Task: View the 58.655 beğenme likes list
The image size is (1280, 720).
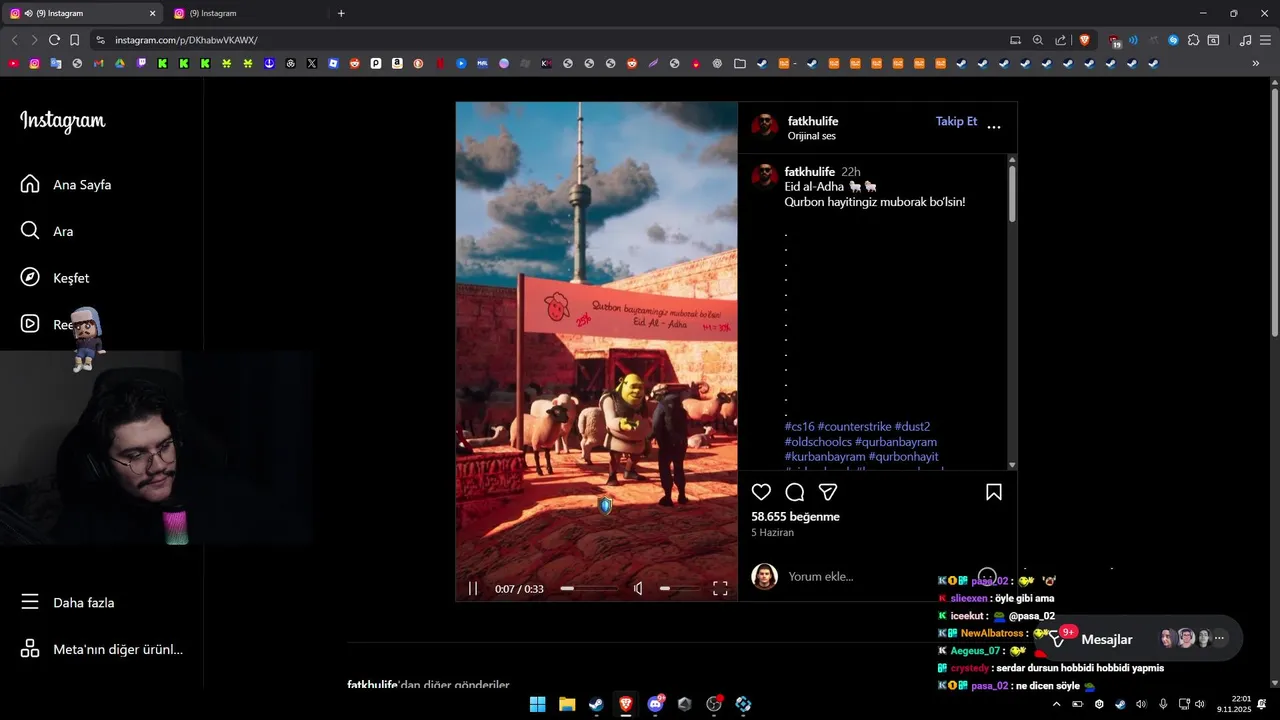Action: click(x=795, y=517)
